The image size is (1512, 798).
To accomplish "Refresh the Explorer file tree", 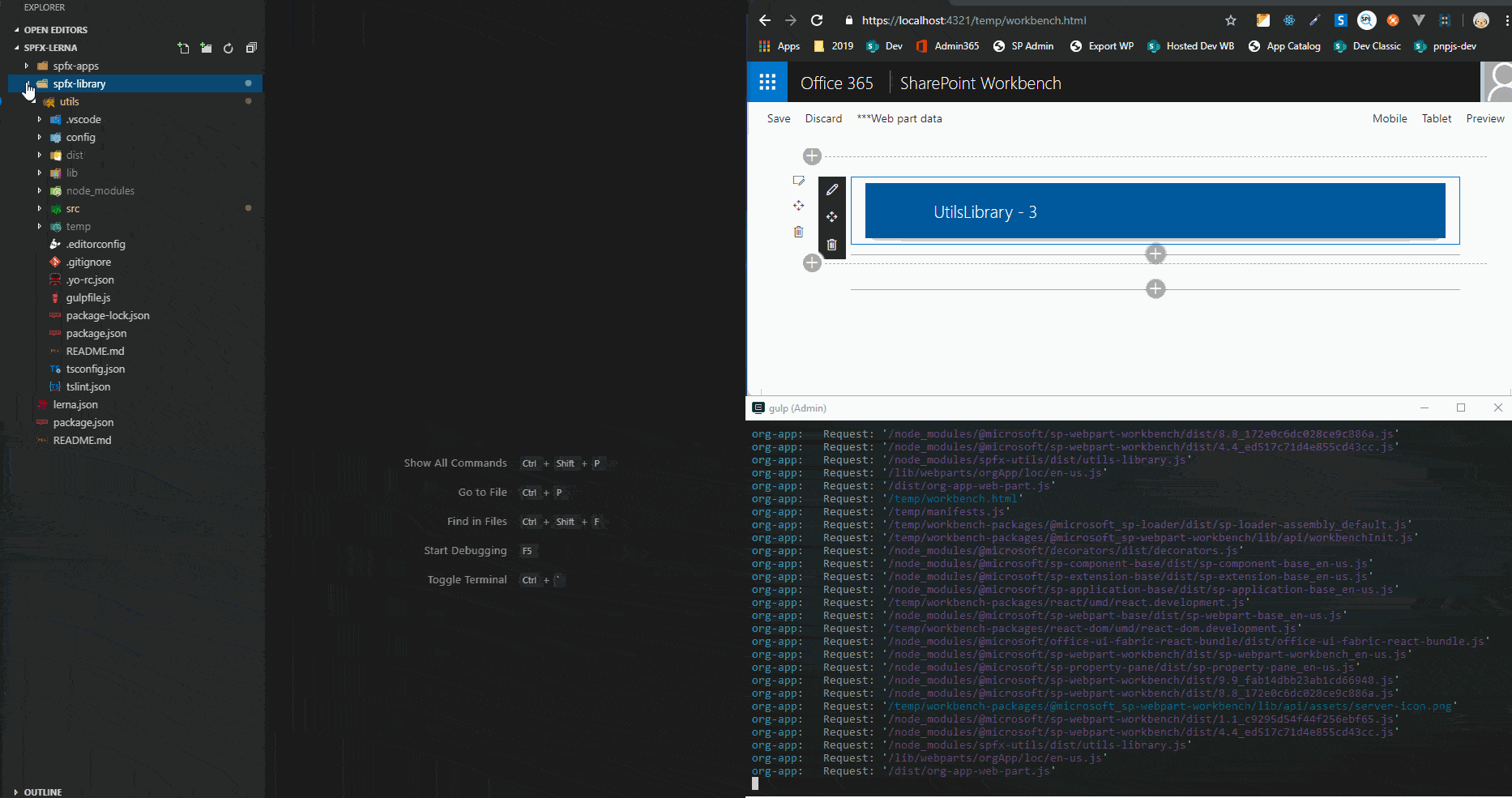I will [229, 49].
